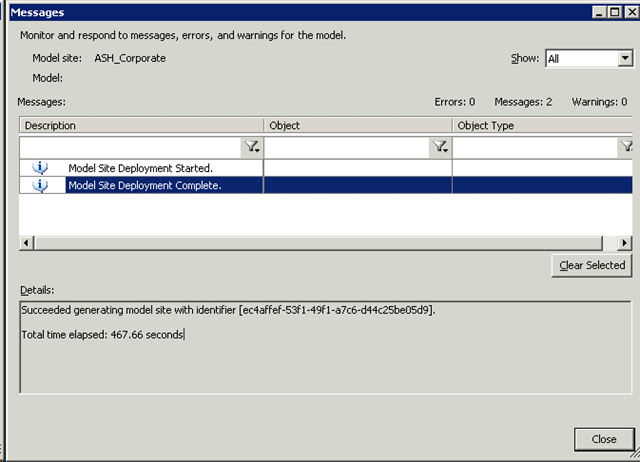Open the Show dropdown arrow
The height and width of the screenshot is (462, 640).
point(625,58)
